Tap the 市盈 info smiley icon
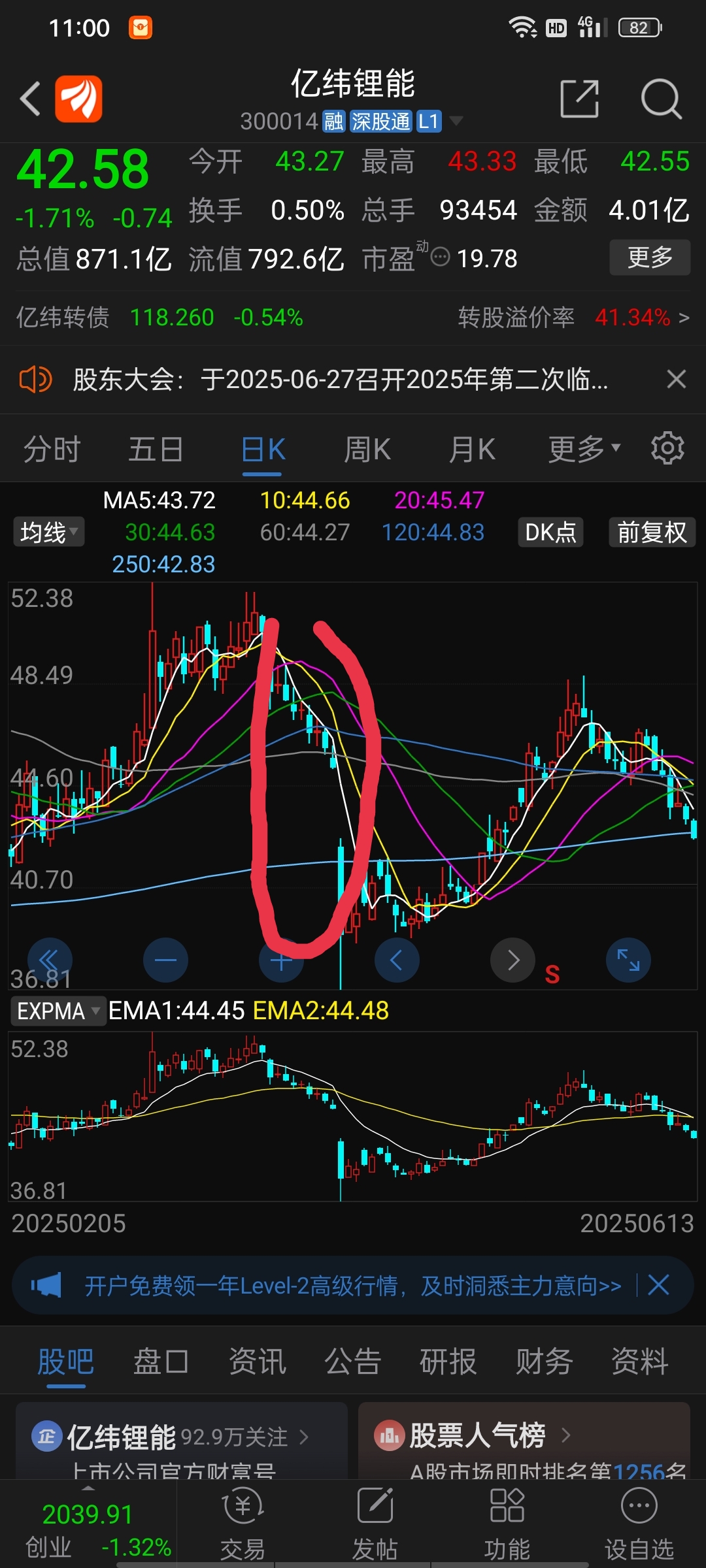This screenshot has height=1568, width=706. (441, 257)
